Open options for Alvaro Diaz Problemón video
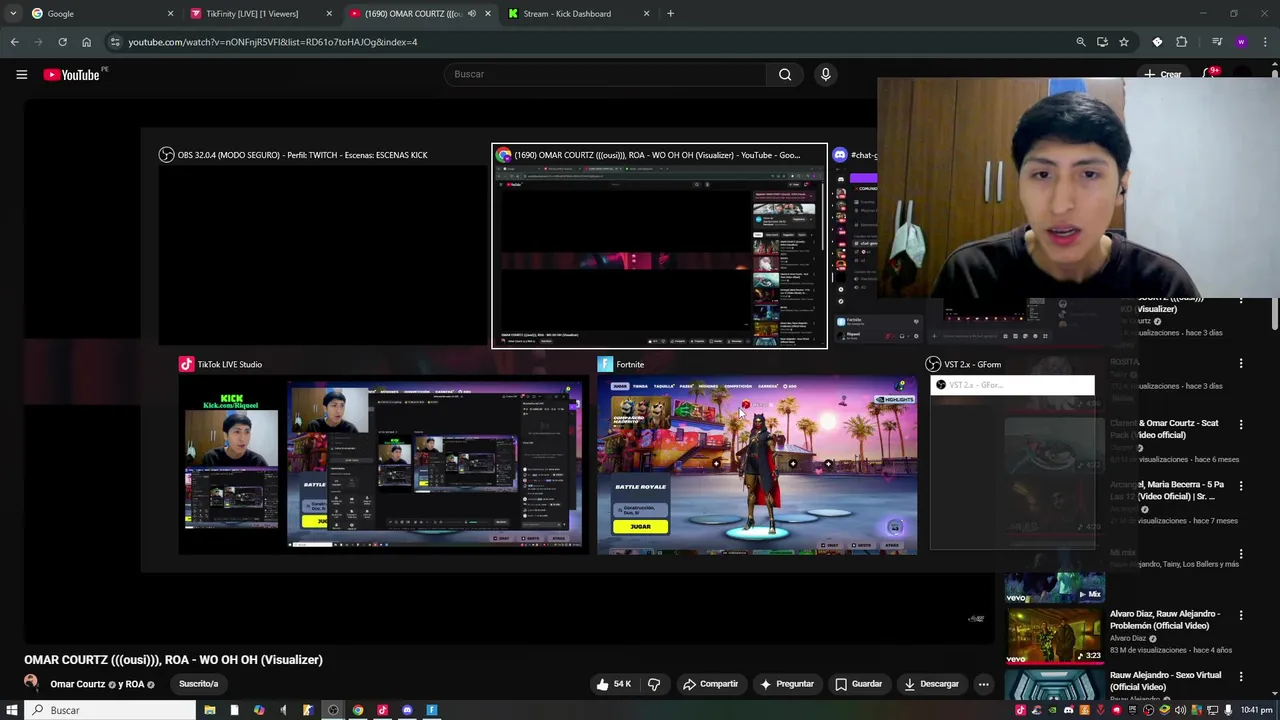This screenshot has width=1280, height=720. click(x=1241, y=616)
